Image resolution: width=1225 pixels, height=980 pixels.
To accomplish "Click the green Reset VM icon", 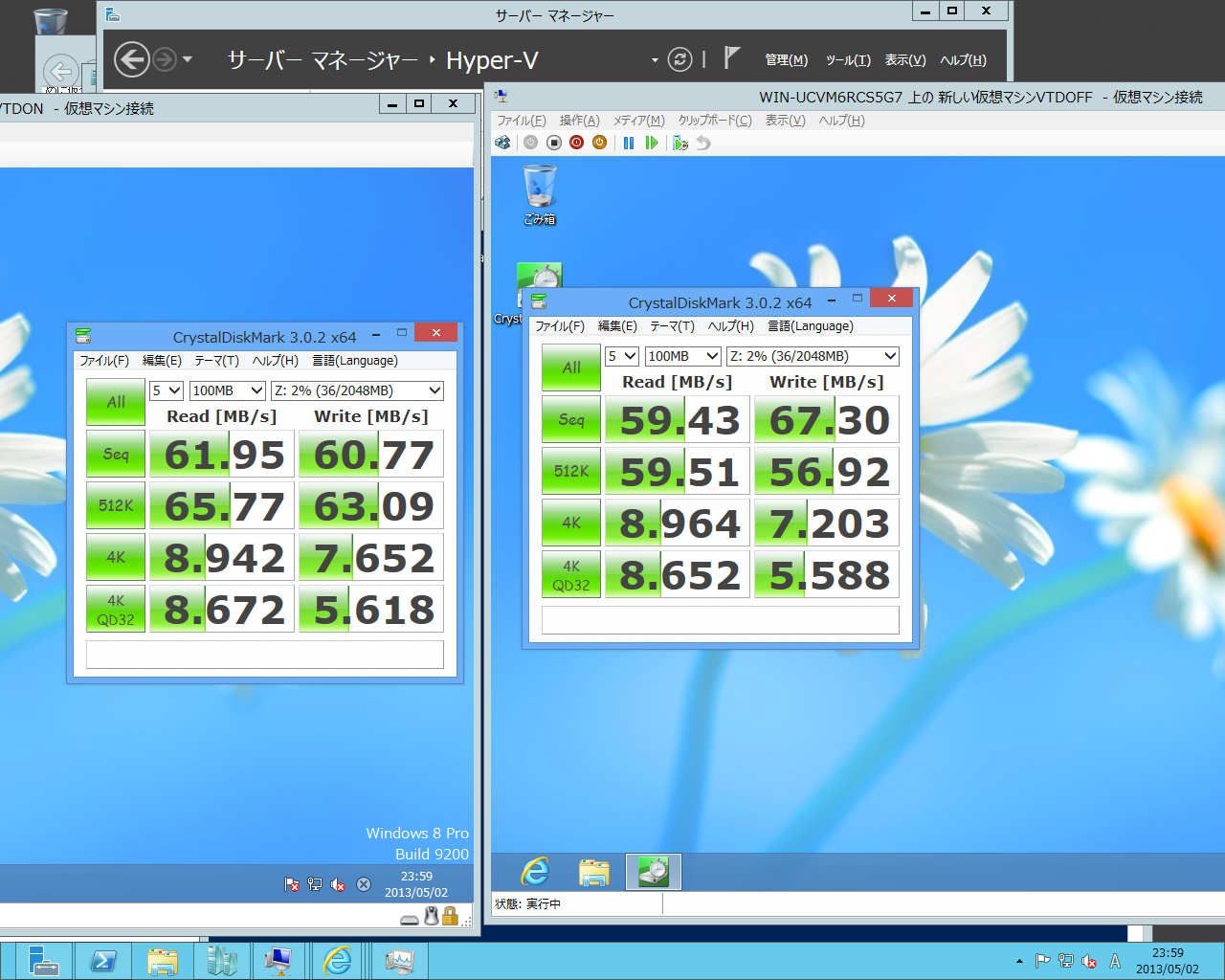I will tap(652, 143).
